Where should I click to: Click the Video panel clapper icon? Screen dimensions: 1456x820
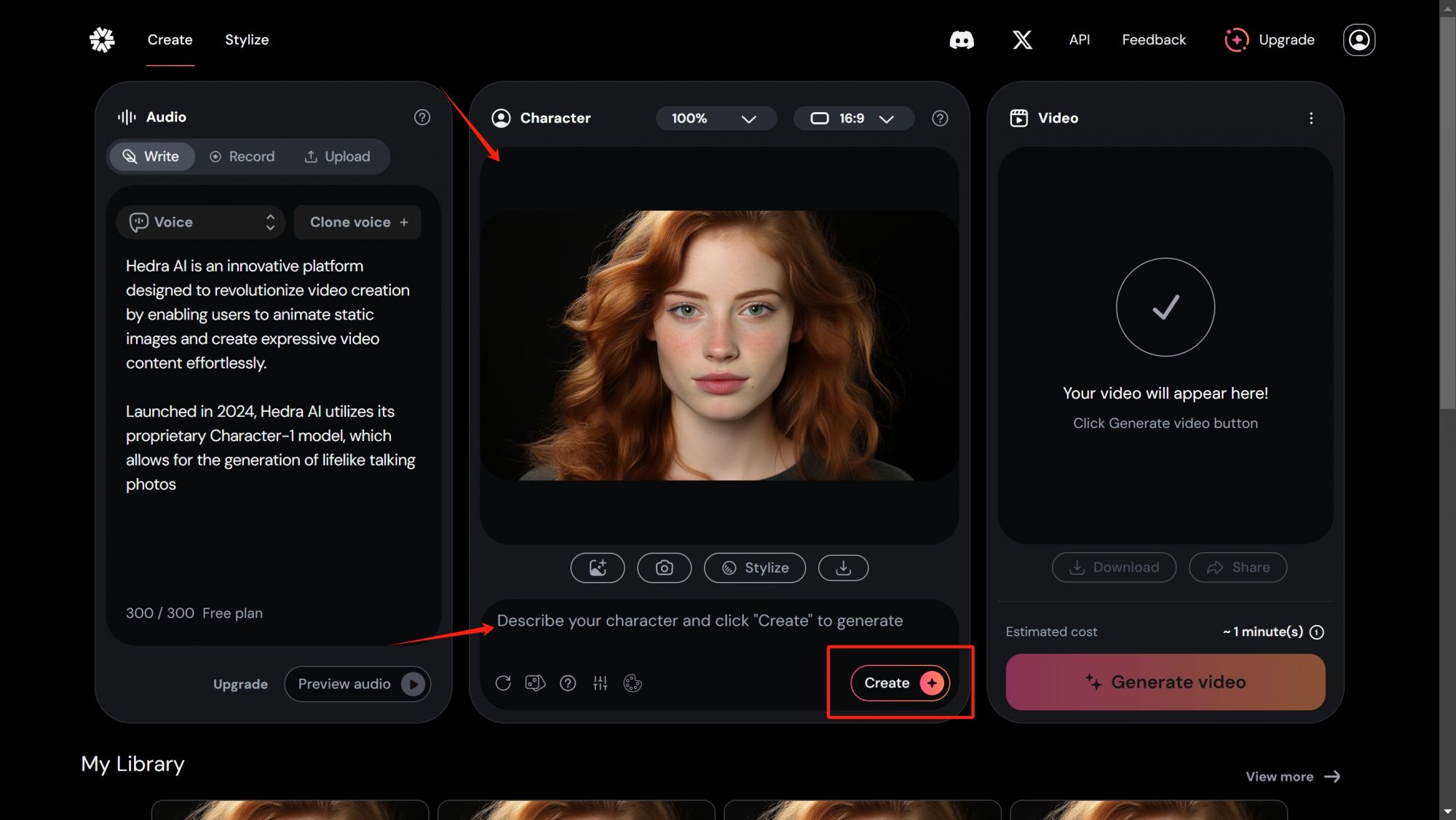[x=1018, y=118]
